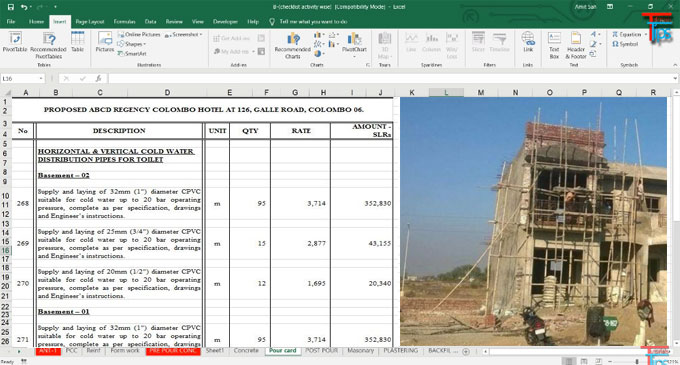680x365 pixels.
Task: Open the Formulas ribbon tab
Action: 124,22
